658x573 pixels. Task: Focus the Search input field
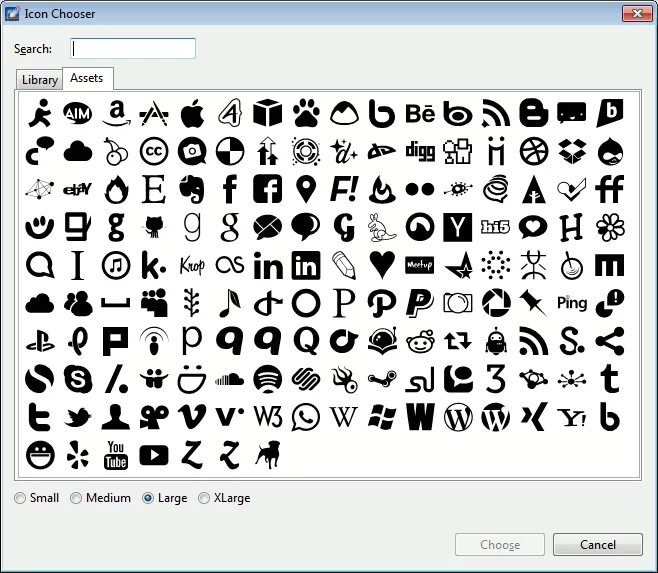point(133,49)
